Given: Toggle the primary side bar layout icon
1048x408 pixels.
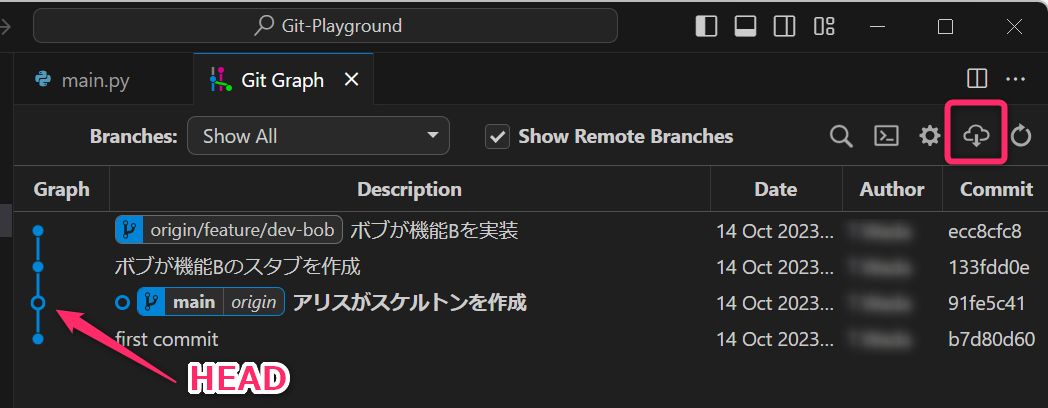Looking at the screenshot, I should pos(706,26).
